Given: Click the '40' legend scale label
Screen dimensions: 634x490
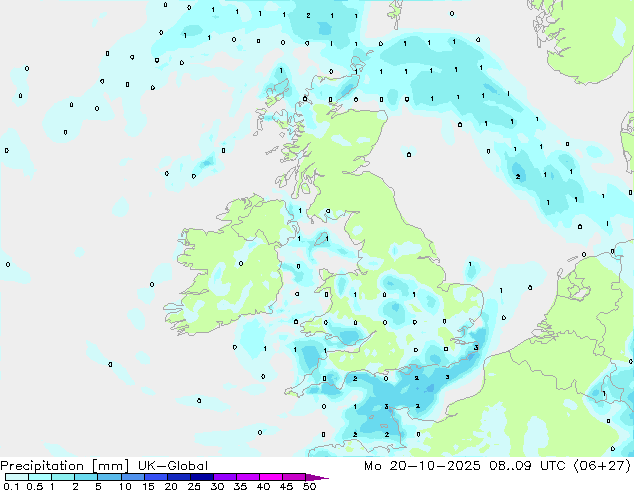Looking at the screenshot, I should [264, 486].
